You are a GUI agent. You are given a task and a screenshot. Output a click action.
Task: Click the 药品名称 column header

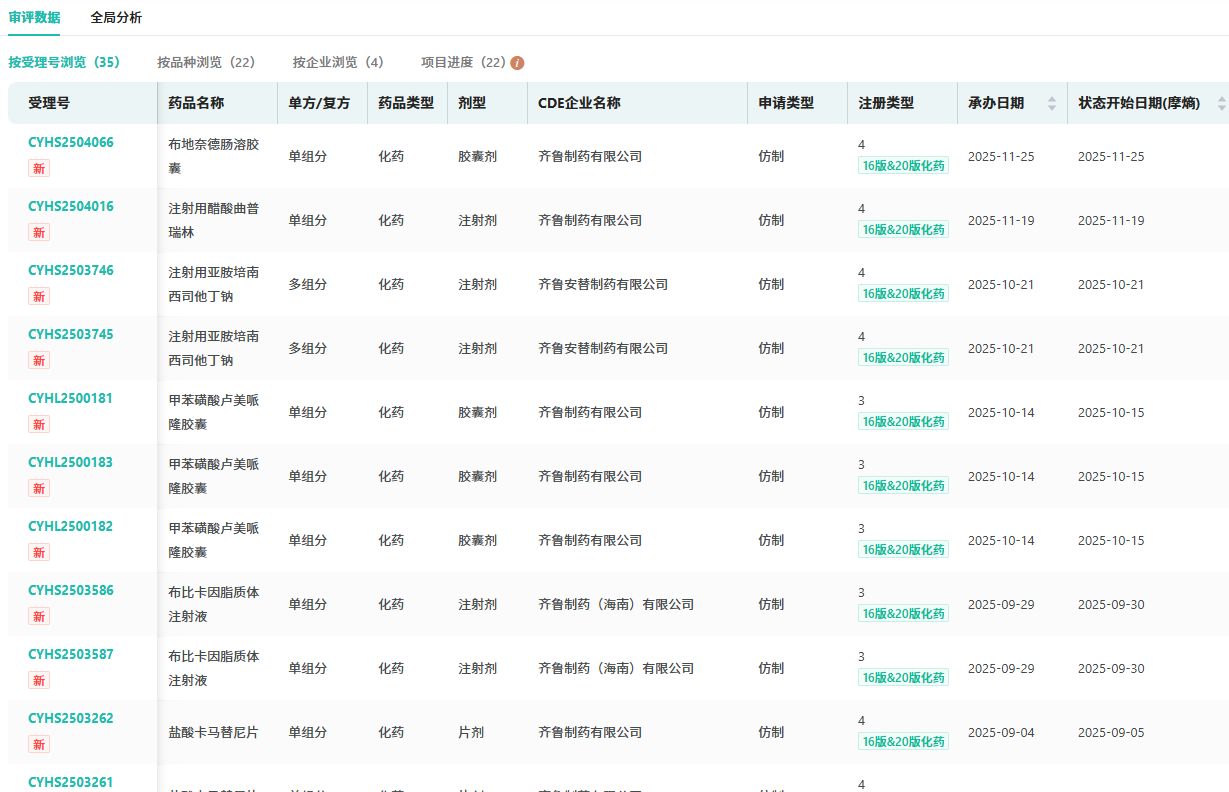point(196,103)
